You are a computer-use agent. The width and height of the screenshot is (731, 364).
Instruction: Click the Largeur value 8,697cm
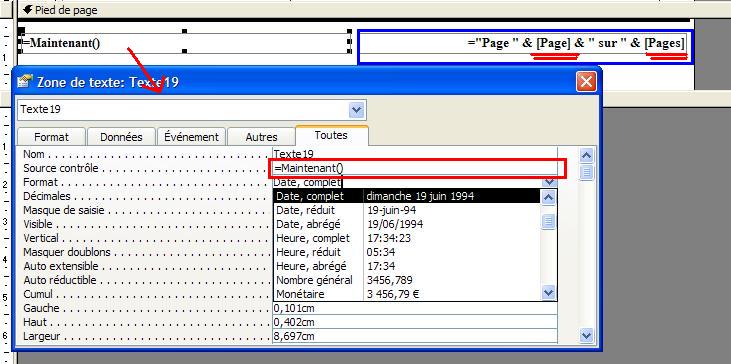415,336
